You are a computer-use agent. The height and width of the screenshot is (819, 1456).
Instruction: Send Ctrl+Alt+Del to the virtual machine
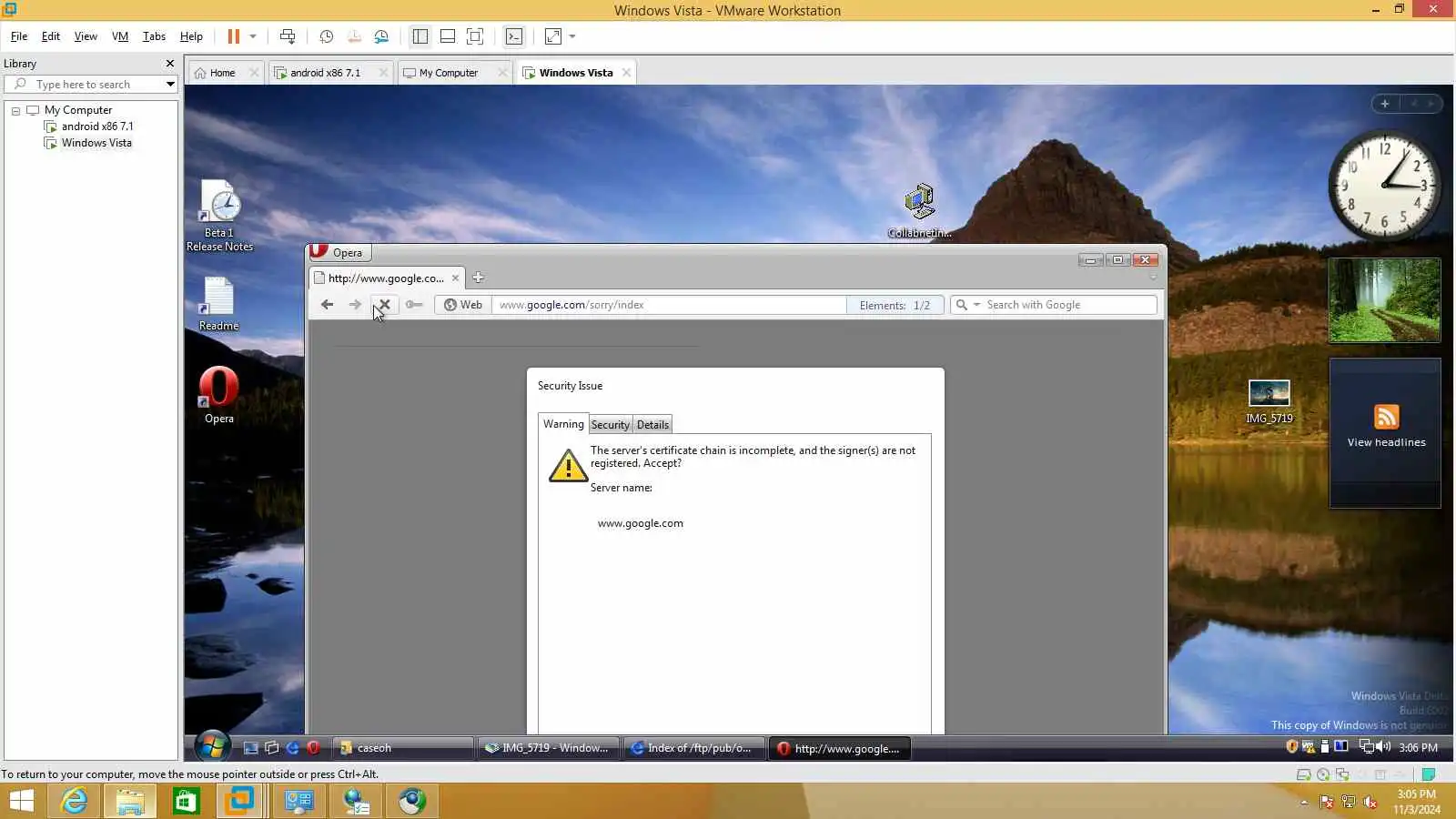pos(288,36)
